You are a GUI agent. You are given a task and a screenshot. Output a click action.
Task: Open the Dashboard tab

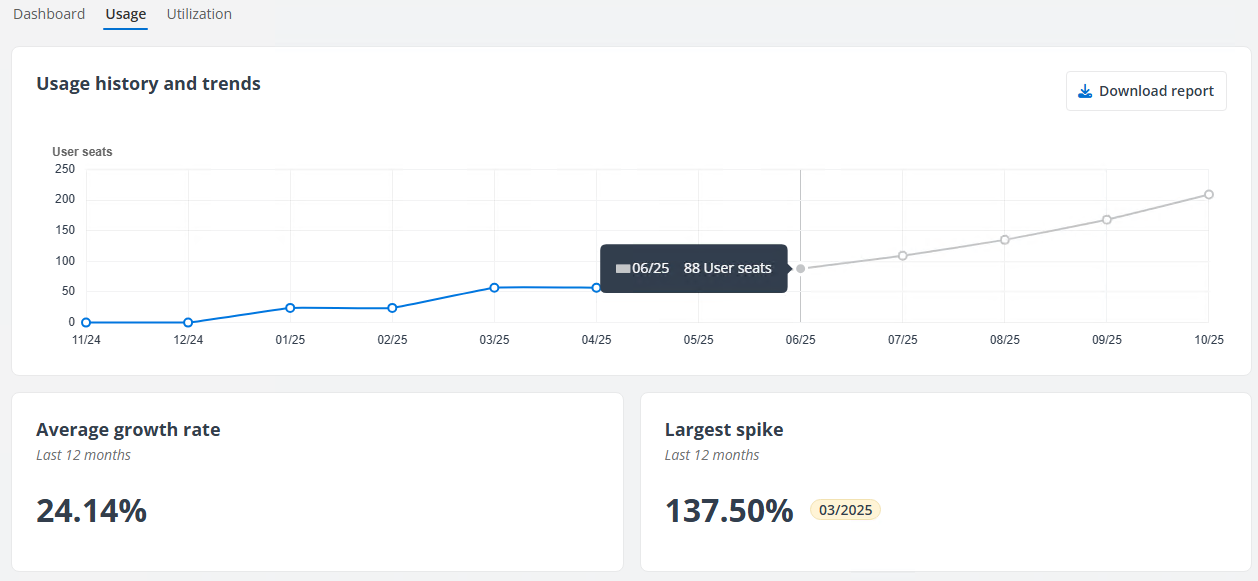click(x=48, y=14)
